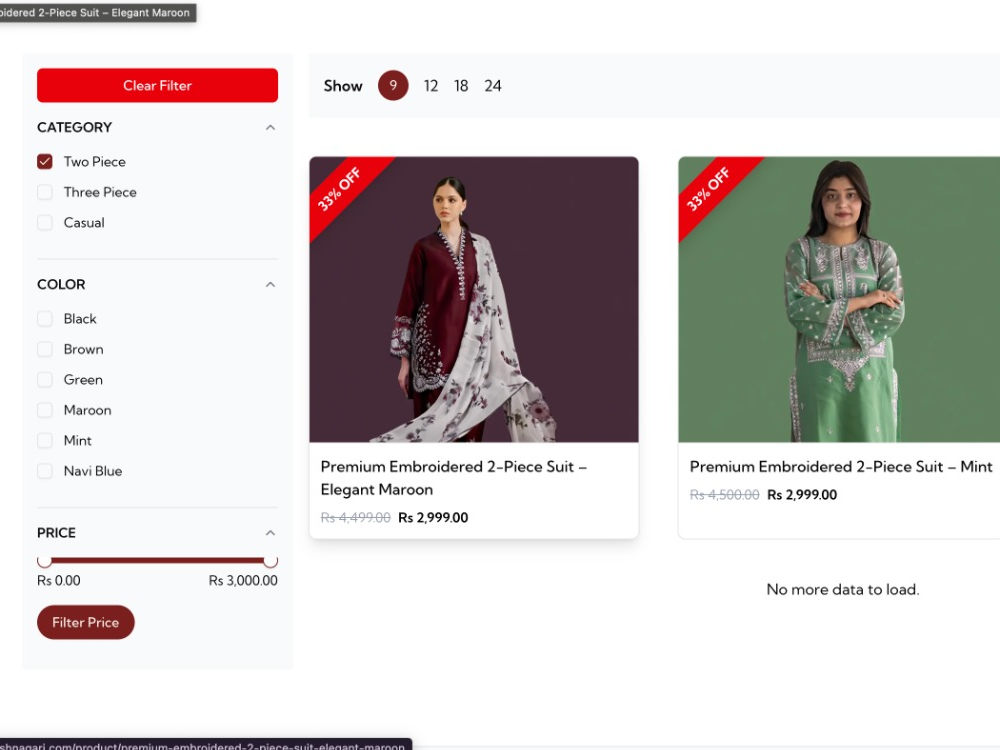
Task: Tick the Navi Blue color checkbox
Action: [45, 471]
